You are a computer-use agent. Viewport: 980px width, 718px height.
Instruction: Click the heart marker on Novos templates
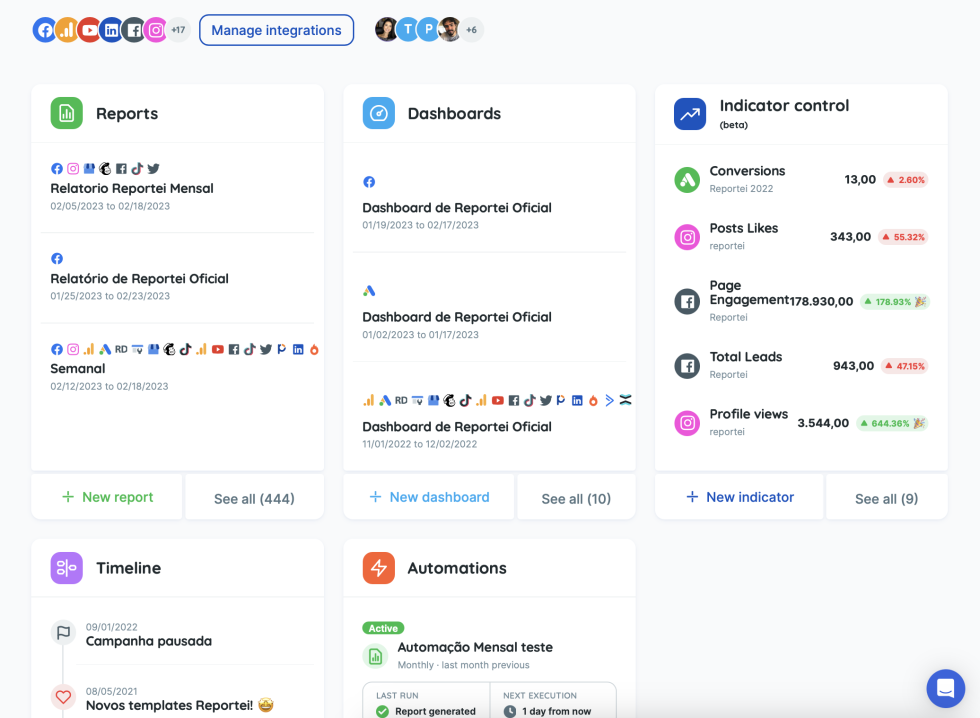point(63,696)
